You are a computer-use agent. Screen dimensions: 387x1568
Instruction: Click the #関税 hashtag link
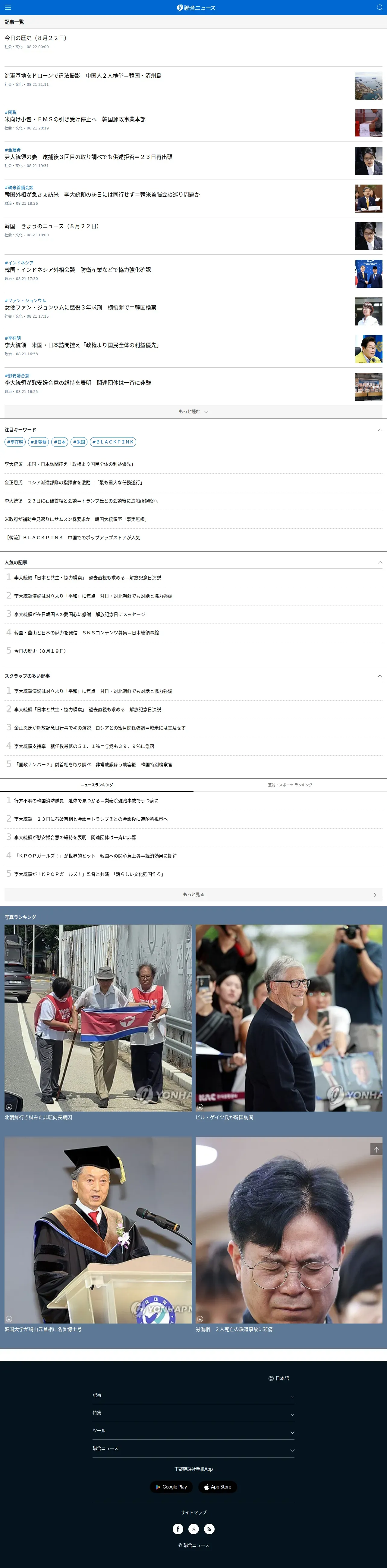point(10,112)
